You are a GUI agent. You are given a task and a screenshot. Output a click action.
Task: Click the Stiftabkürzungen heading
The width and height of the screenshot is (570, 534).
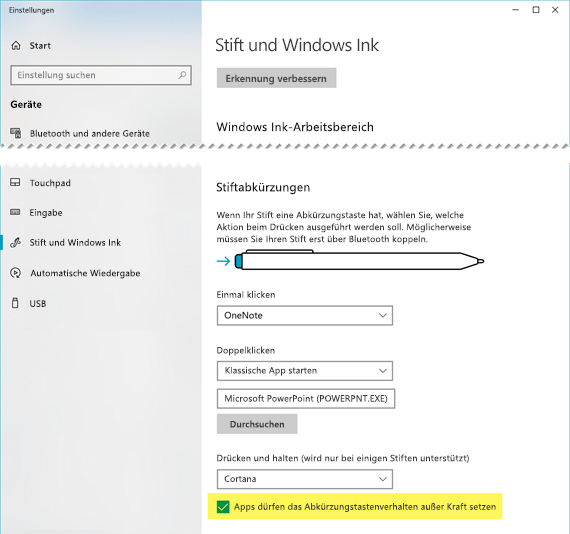pos(263,187)
